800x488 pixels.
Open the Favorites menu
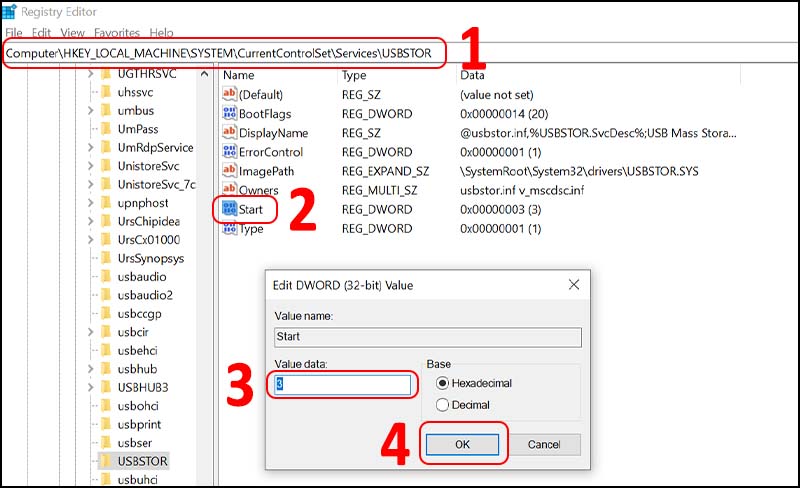click(117, 33)
